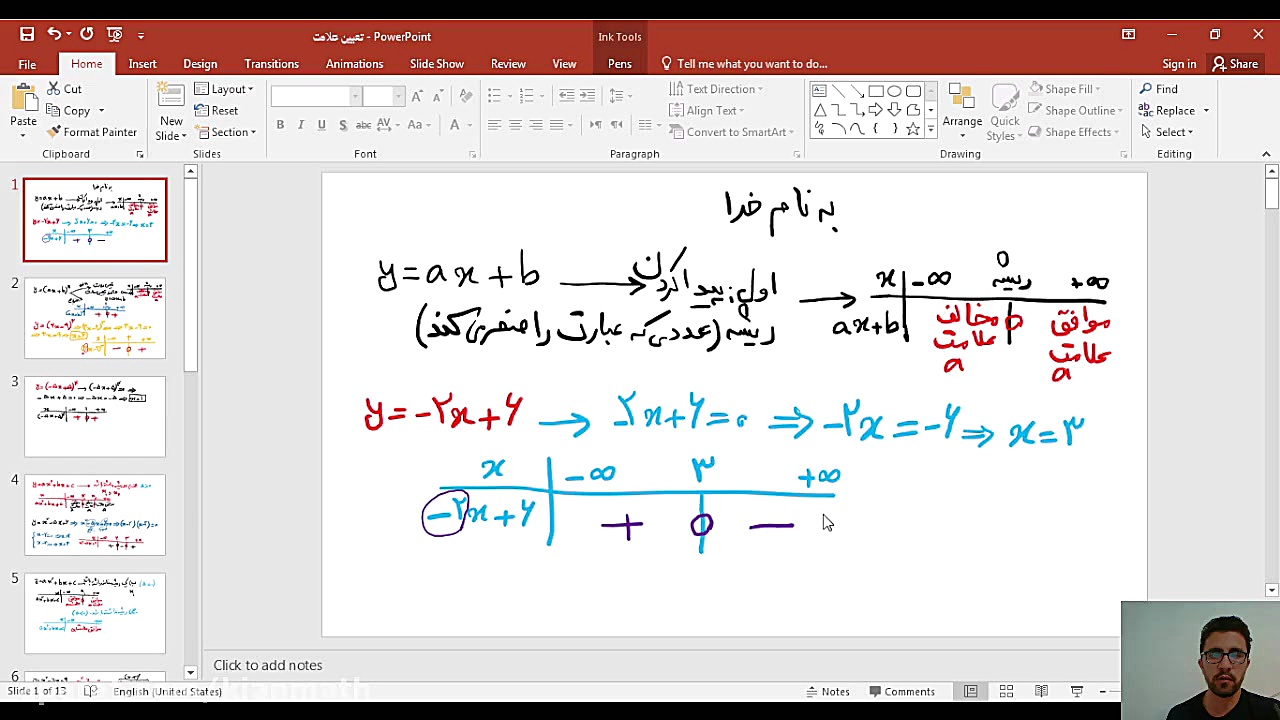Open the Align Text dropdown
The image size is (1280, 720).
point(706,111)
